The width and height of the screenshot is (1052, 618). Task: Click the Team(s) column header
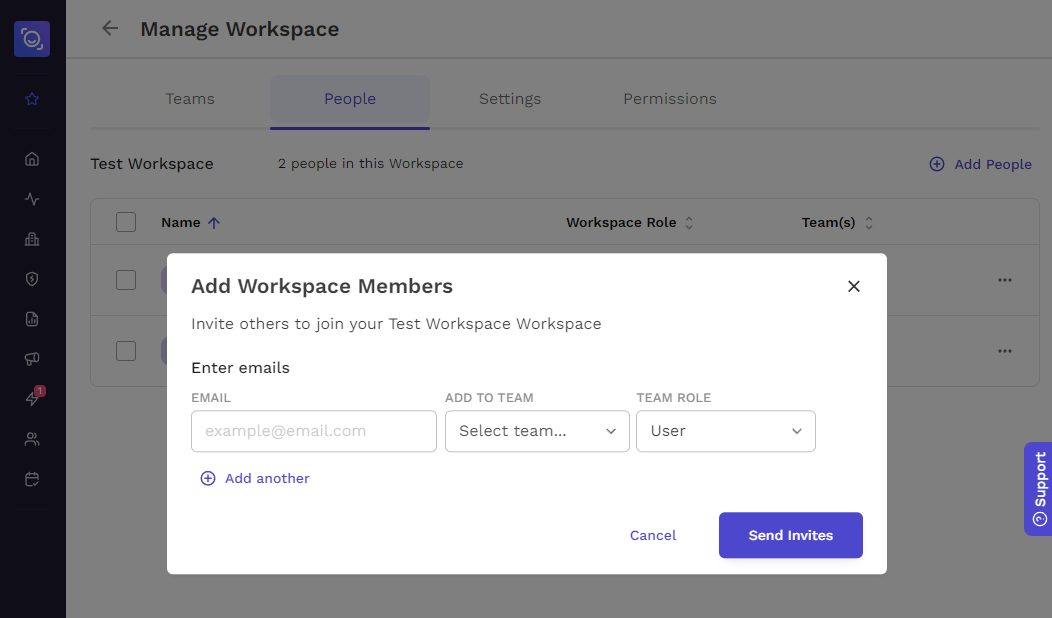point(829,223)
